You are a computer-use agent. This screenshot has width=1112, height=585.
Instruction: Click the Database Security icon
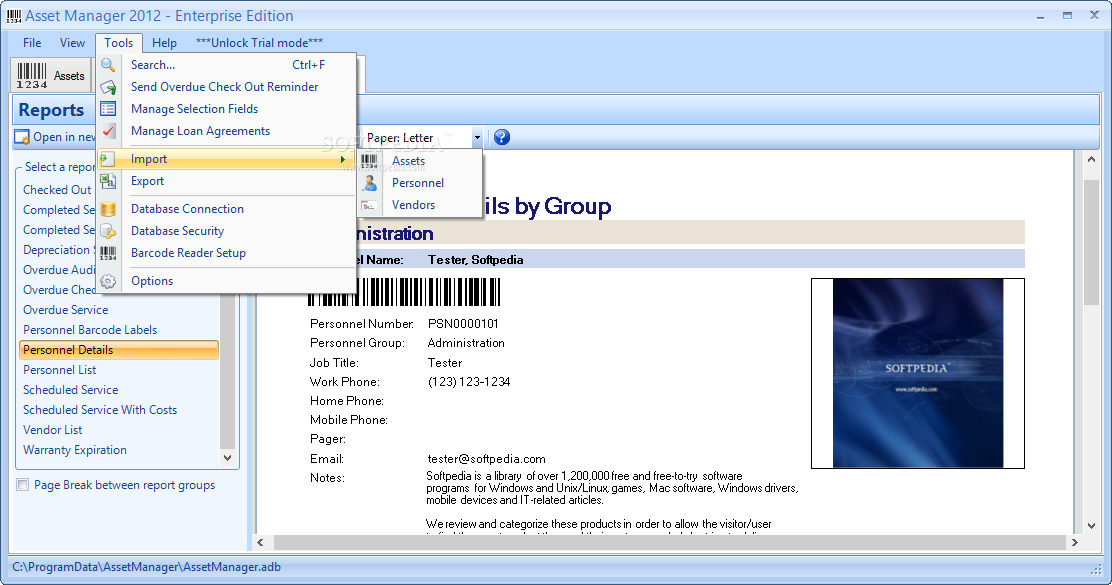pyautogui.click(x=108, y=231)
